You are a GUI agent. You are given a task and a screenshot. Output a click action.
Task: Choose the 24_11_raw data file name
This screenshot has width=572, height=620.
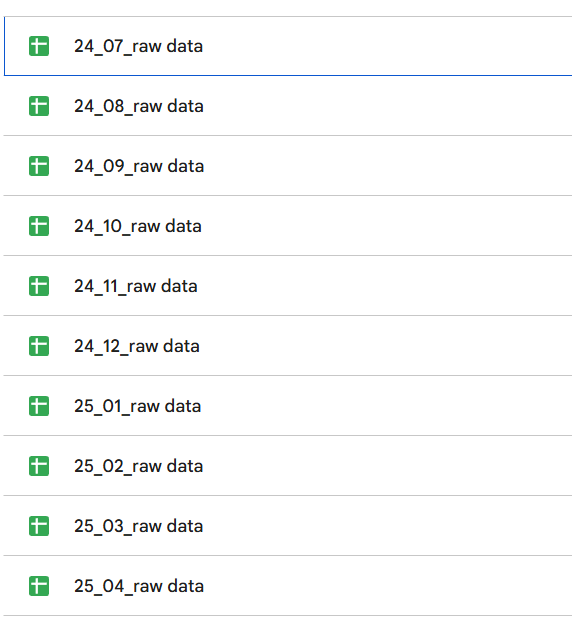coord(136,287)
